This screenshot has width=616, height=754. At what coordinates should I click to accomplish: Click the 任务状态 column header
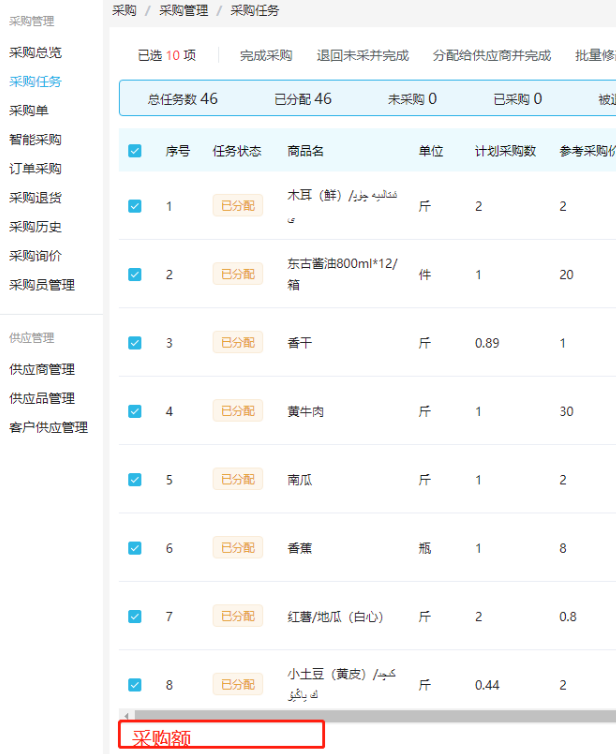click(237, 151)
